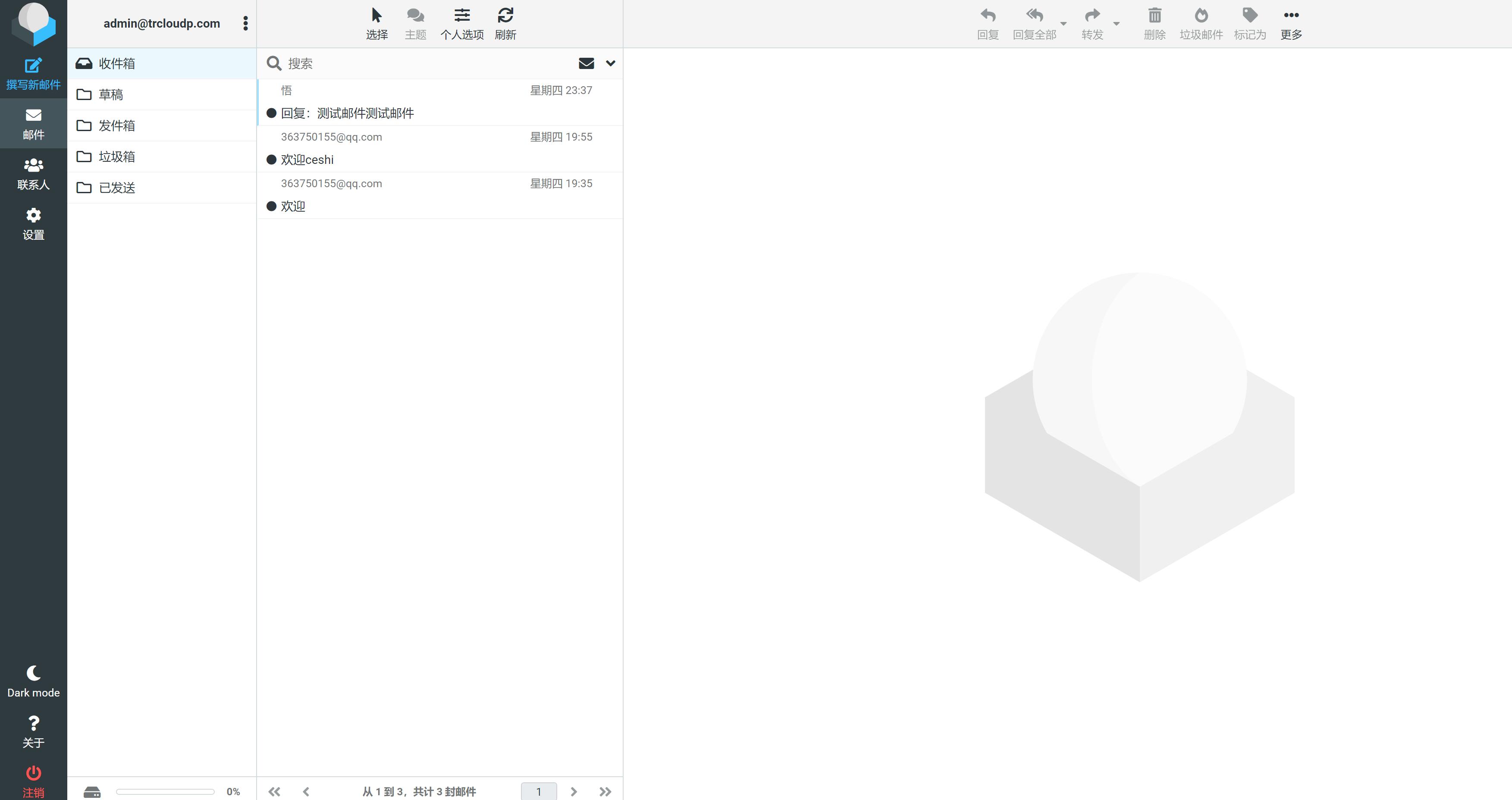Open Reply-all options dropdown arrow
This screenshot has height=800, width=1512.
(1063, 23)
